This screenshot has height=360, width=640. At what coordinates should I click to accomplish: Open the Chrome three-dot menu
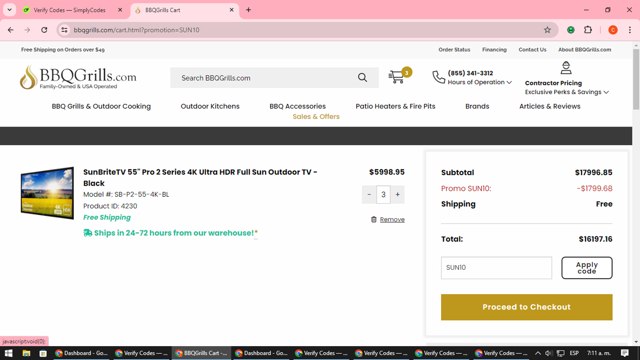pos(630,30)
